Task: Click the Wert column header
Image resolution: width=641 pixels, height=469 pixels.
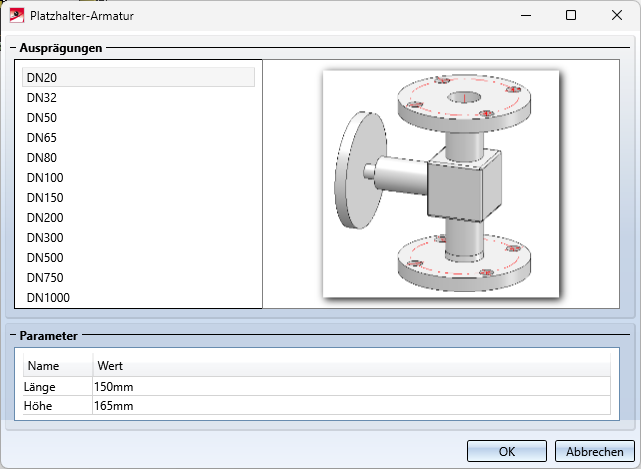Action: point(352,366)
